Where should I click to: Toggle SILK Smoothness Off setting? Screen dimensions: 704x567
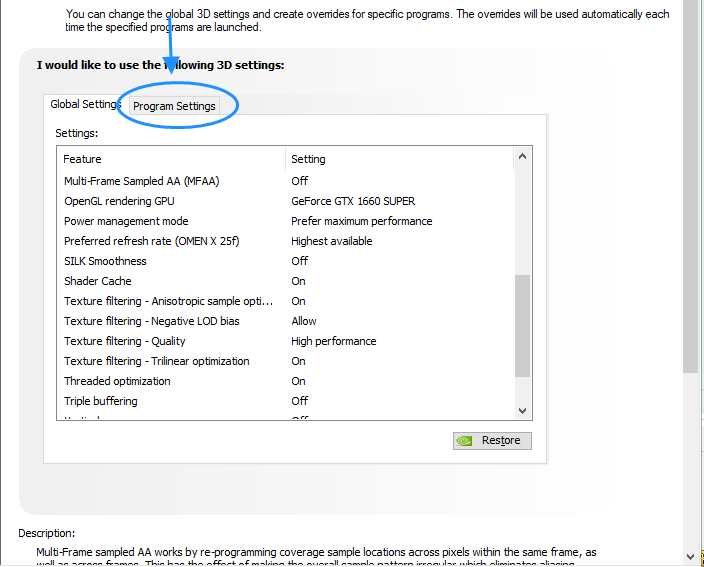click(x=299, y=261)
